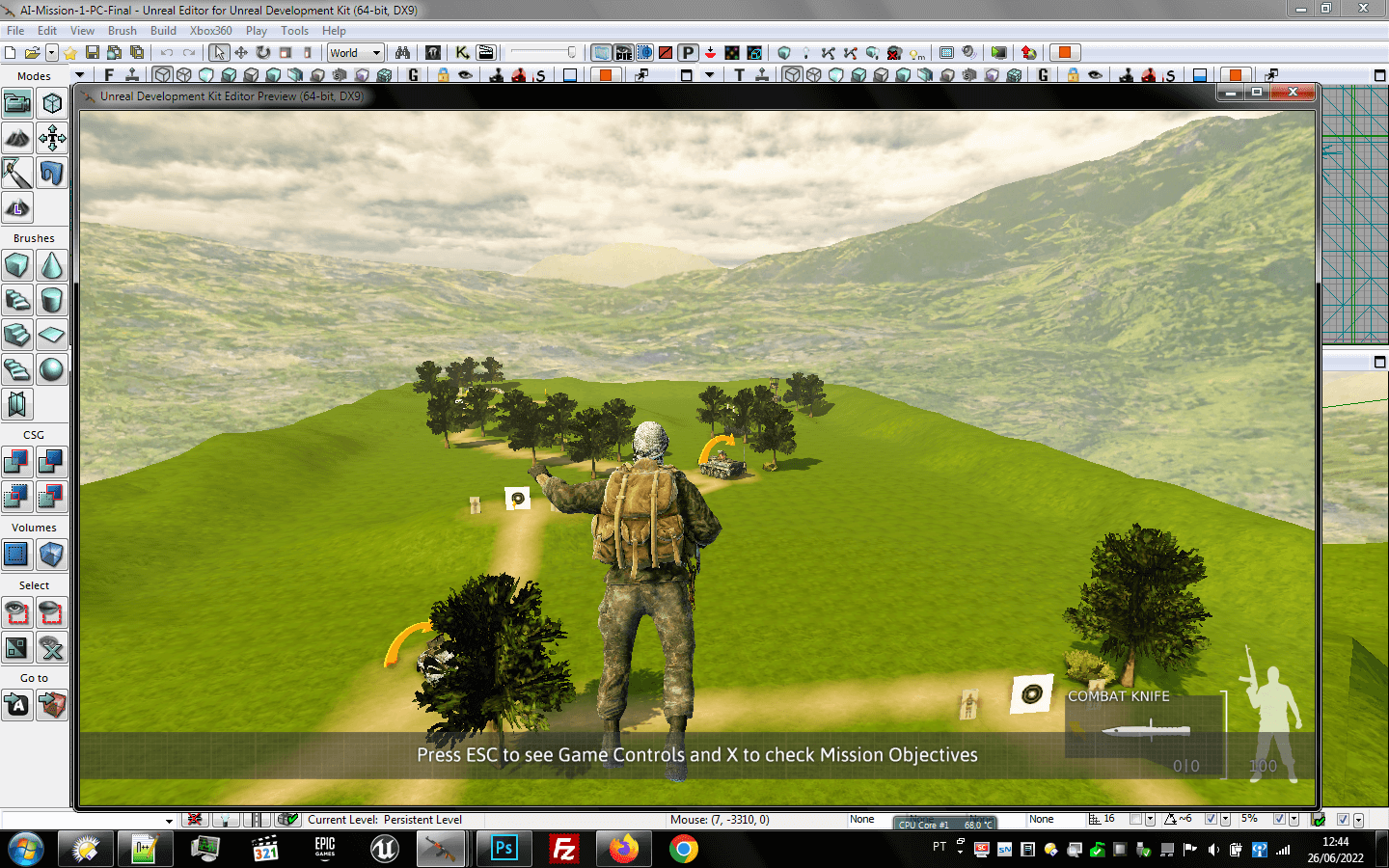Click the Play in Editor toolbar icon
Screen dimensions: 1389x868
(x=999, y=53)
